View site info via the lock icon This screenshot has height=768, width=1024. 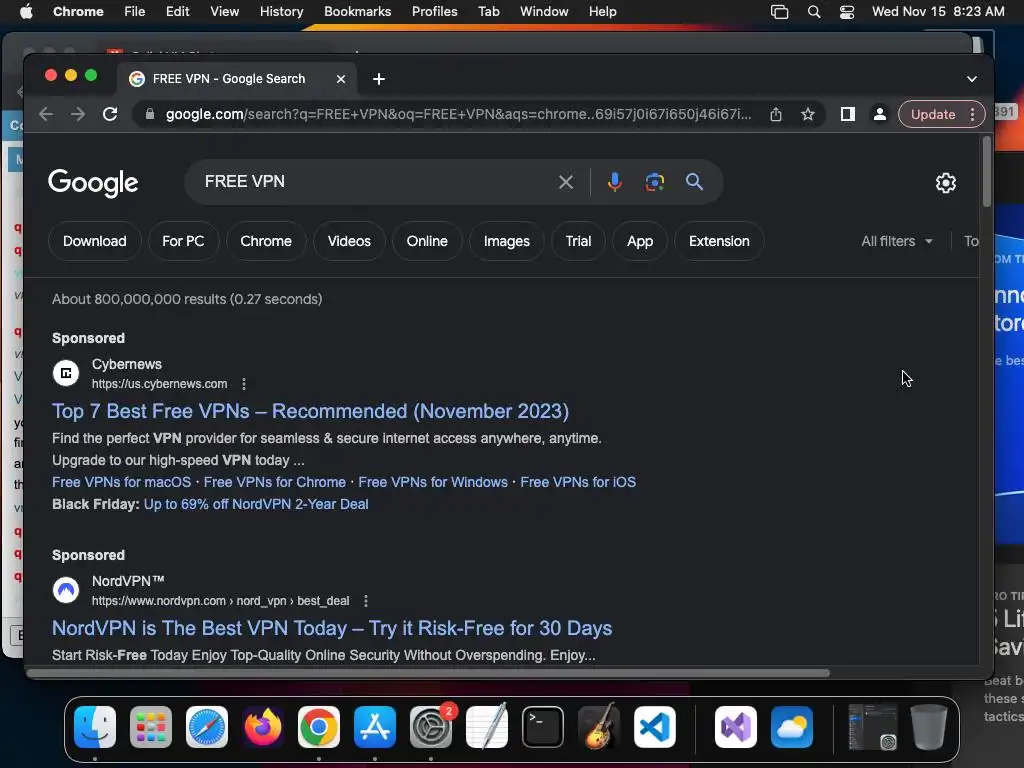point(150,114)
